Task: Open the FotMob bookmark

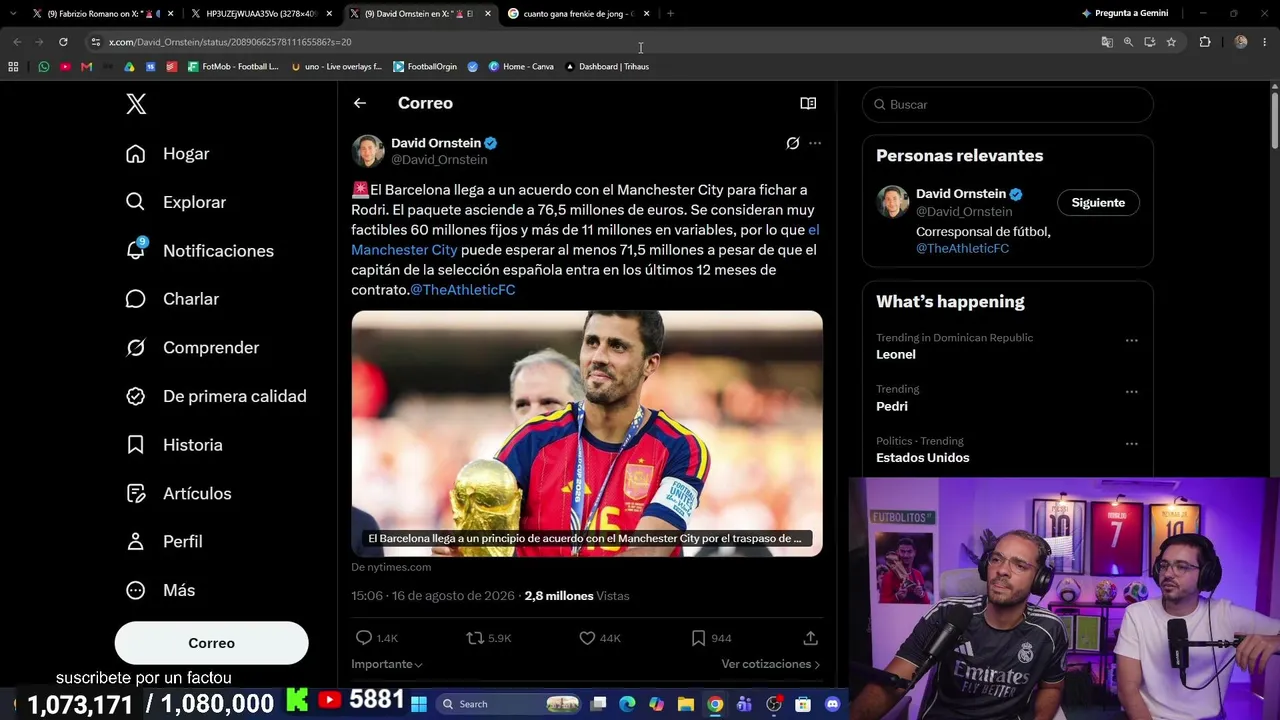Action: 234,67
